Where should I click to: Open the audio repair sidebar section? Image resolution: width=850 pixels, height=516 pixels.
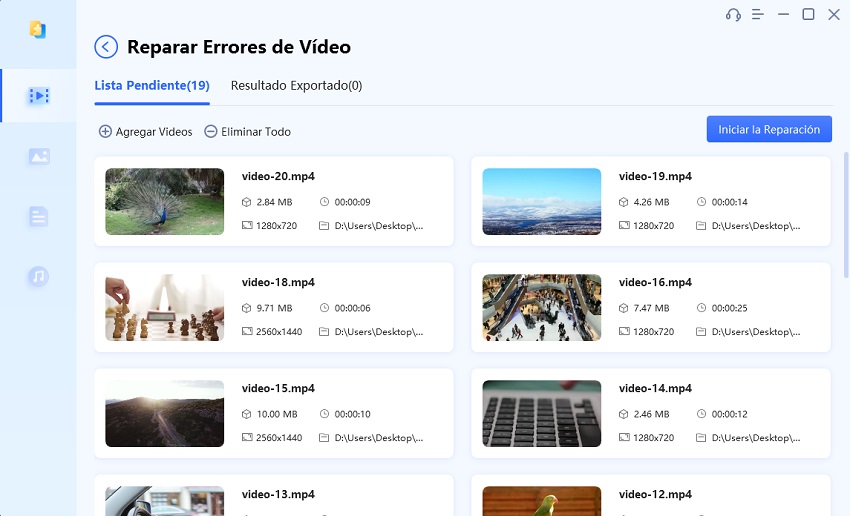38,276
